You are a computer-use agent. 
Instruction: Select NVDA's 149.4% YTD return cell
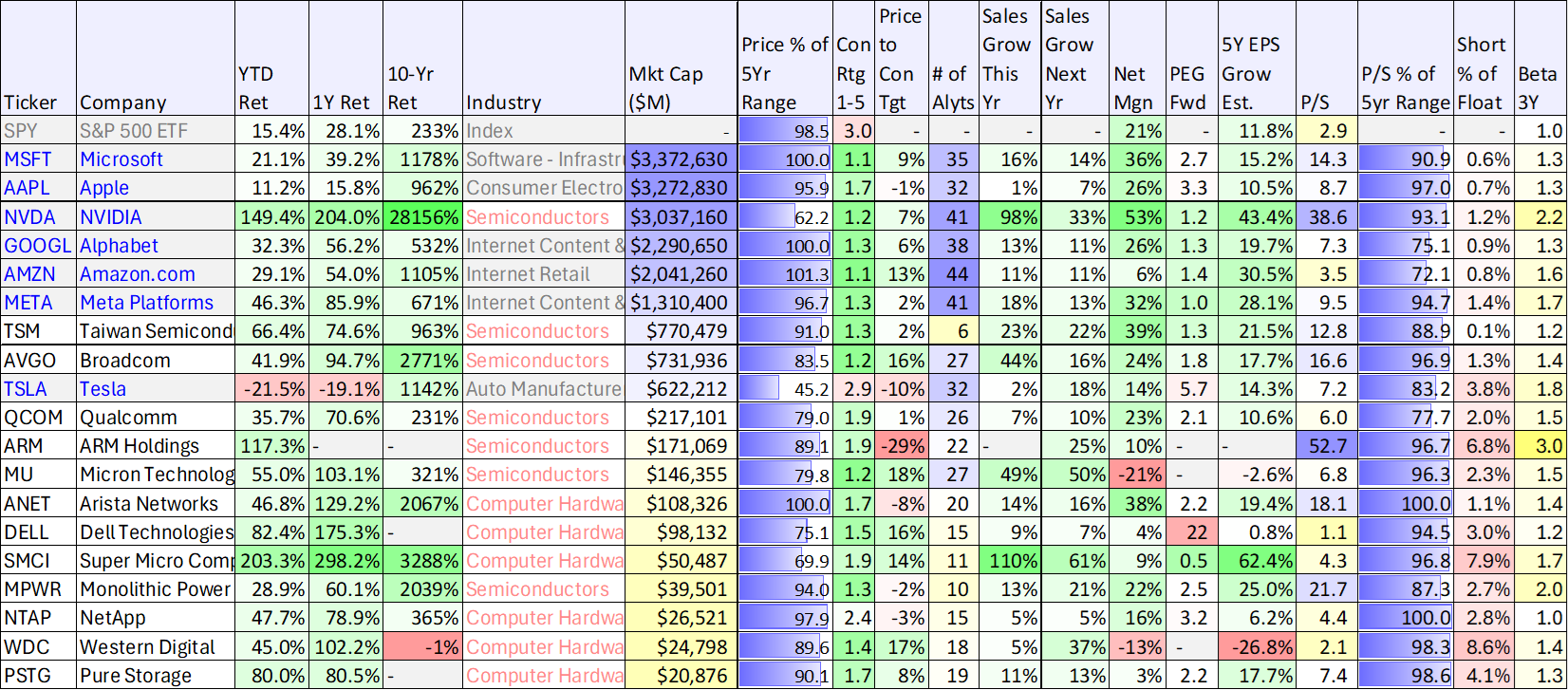coord(271,217)
